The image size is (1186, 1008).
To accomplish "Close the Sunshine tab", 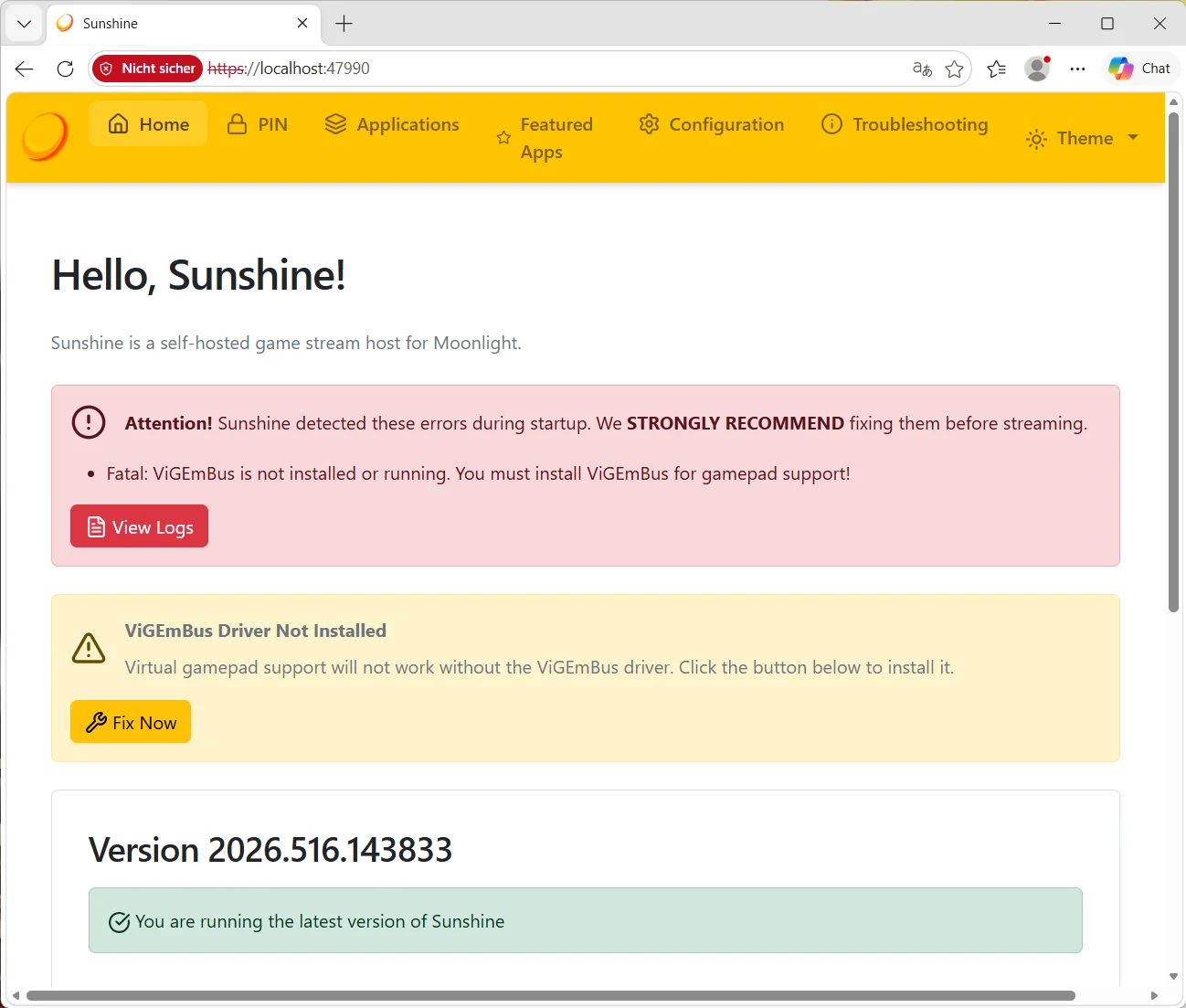I will [x=302, y=23].
